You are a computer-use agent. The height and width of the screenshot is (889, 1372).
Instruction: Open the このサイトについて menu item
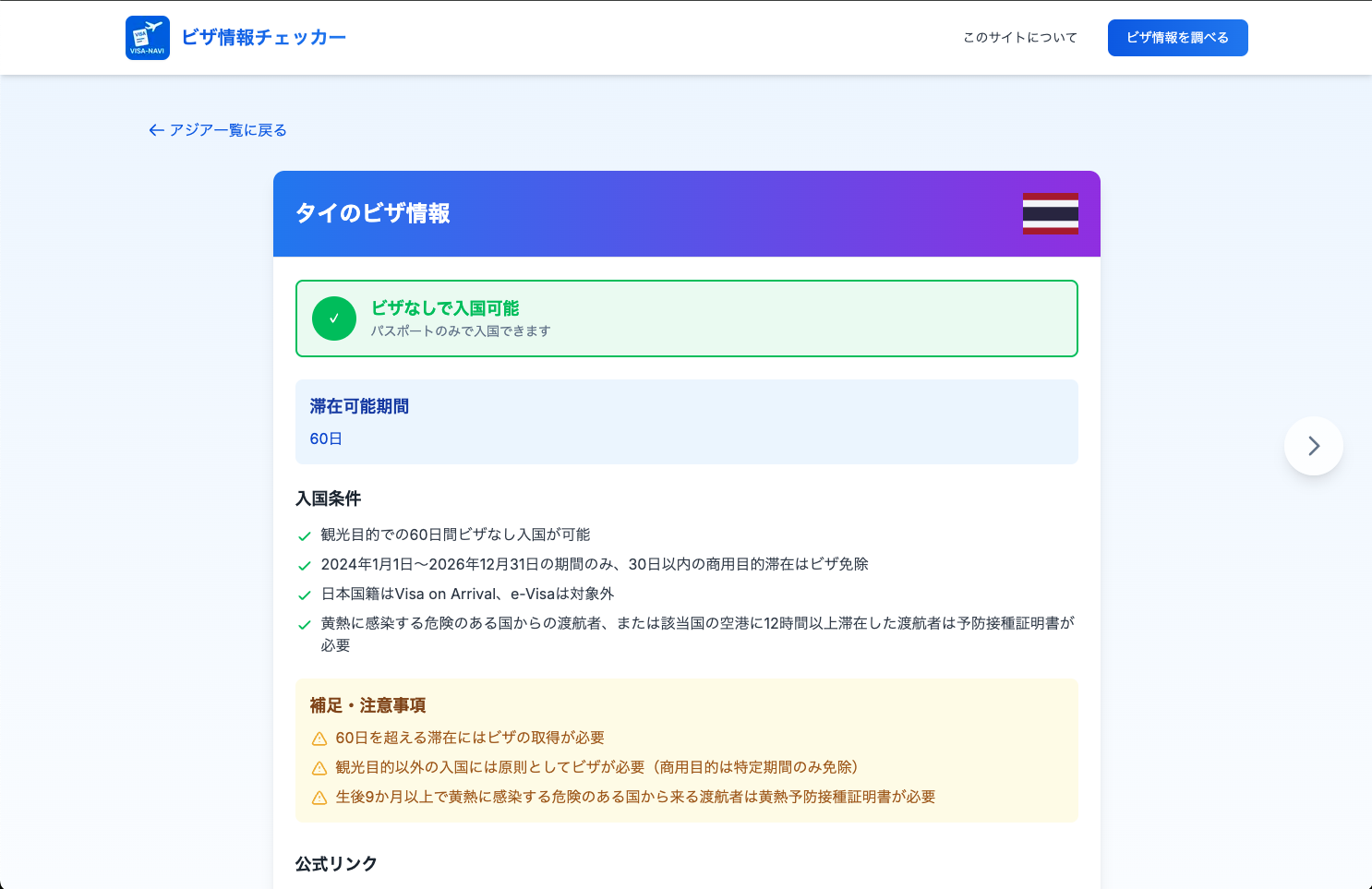click(x=1019, y=38)
